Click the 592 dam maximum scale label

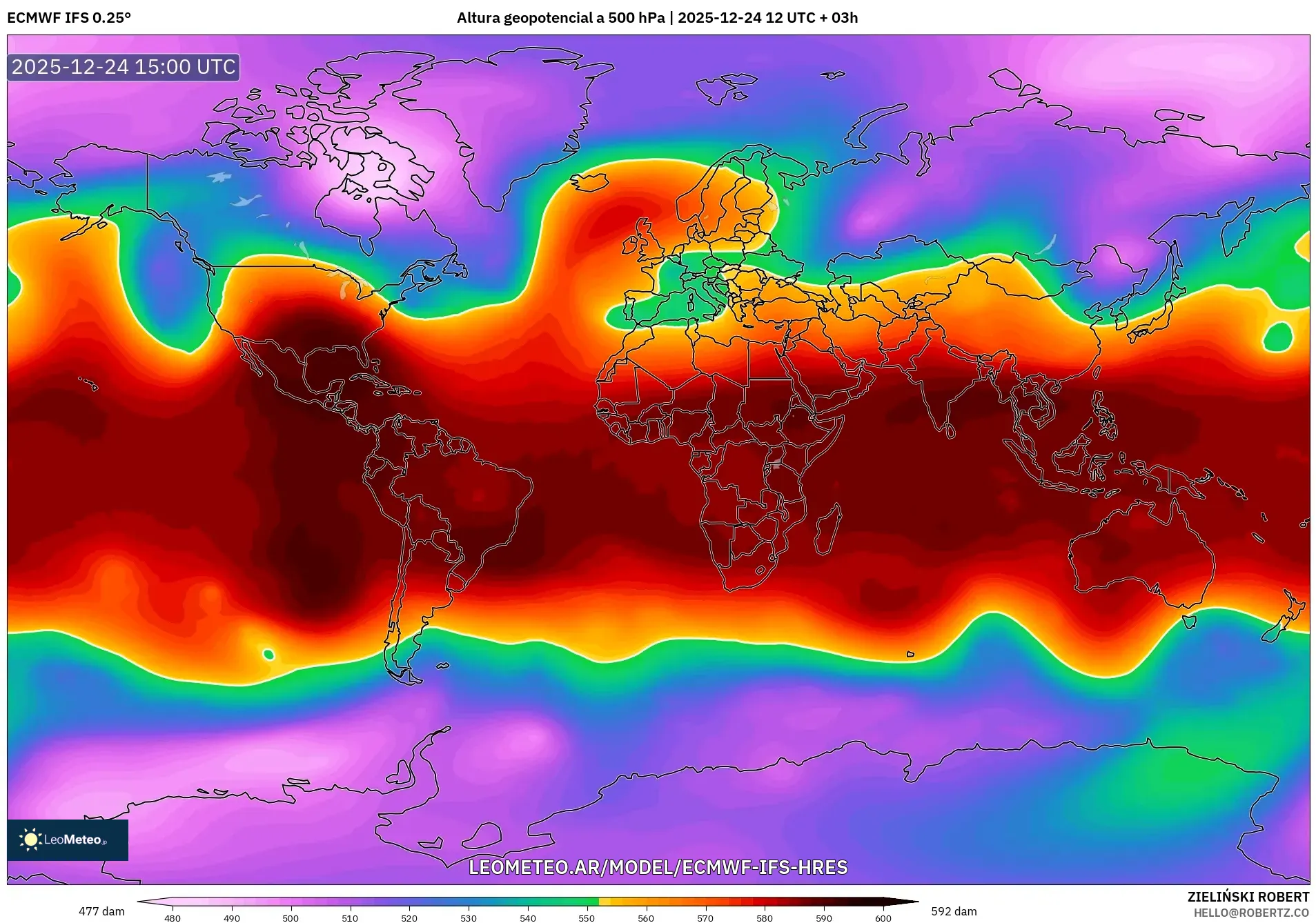pyautogui.click(x=953, y=911)
